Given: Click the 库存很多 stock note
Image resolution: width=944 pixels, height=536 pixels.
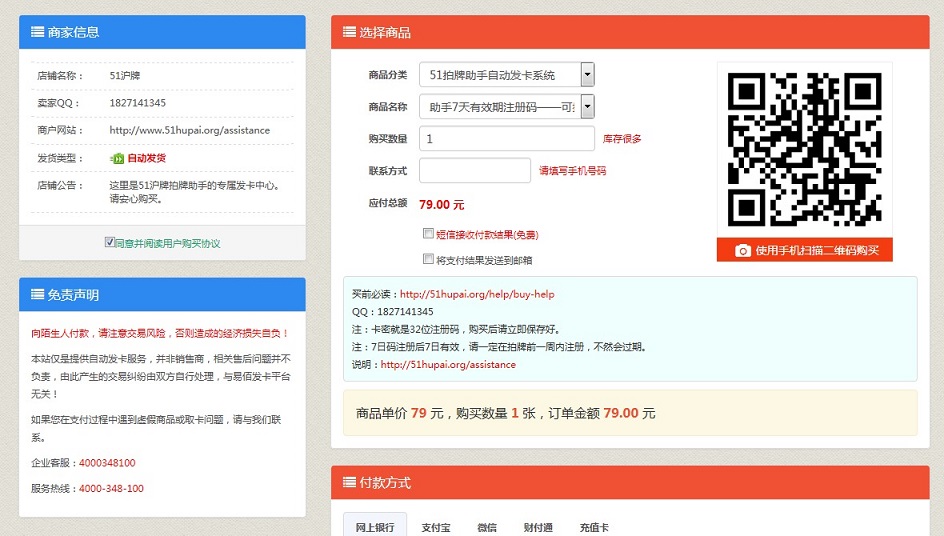Looking at the screenshot, I should coord(622,139).
